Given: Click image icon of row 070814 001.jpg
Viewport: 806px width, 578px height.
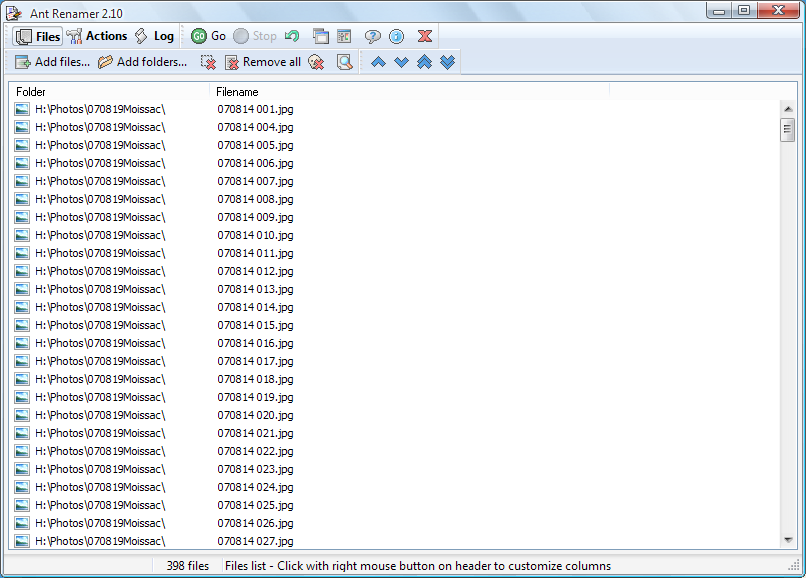Looking at the screenshot, I should click(x=22, y=109).
